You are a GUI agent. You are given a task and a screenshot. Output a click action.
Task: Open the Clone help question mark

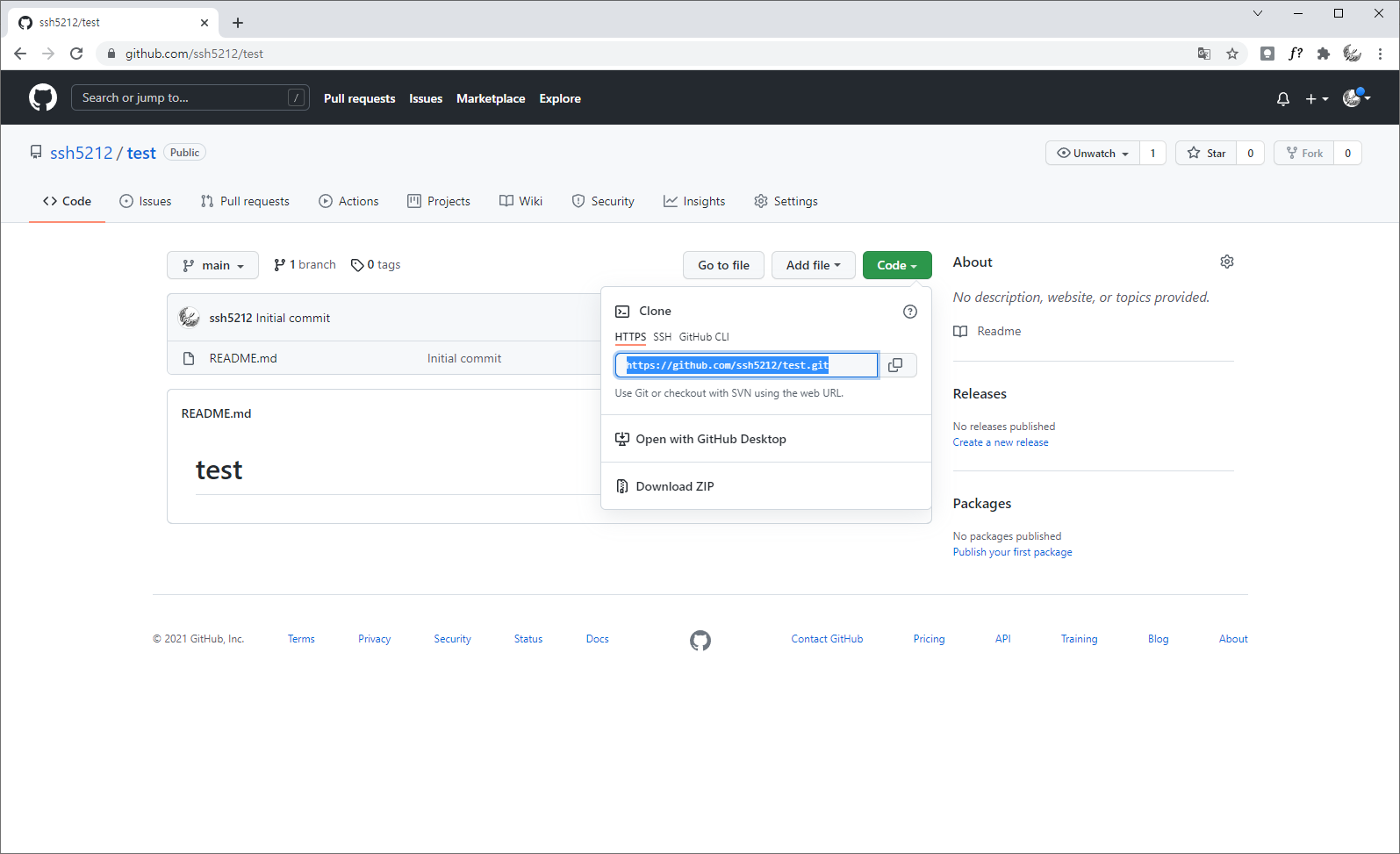910,312
